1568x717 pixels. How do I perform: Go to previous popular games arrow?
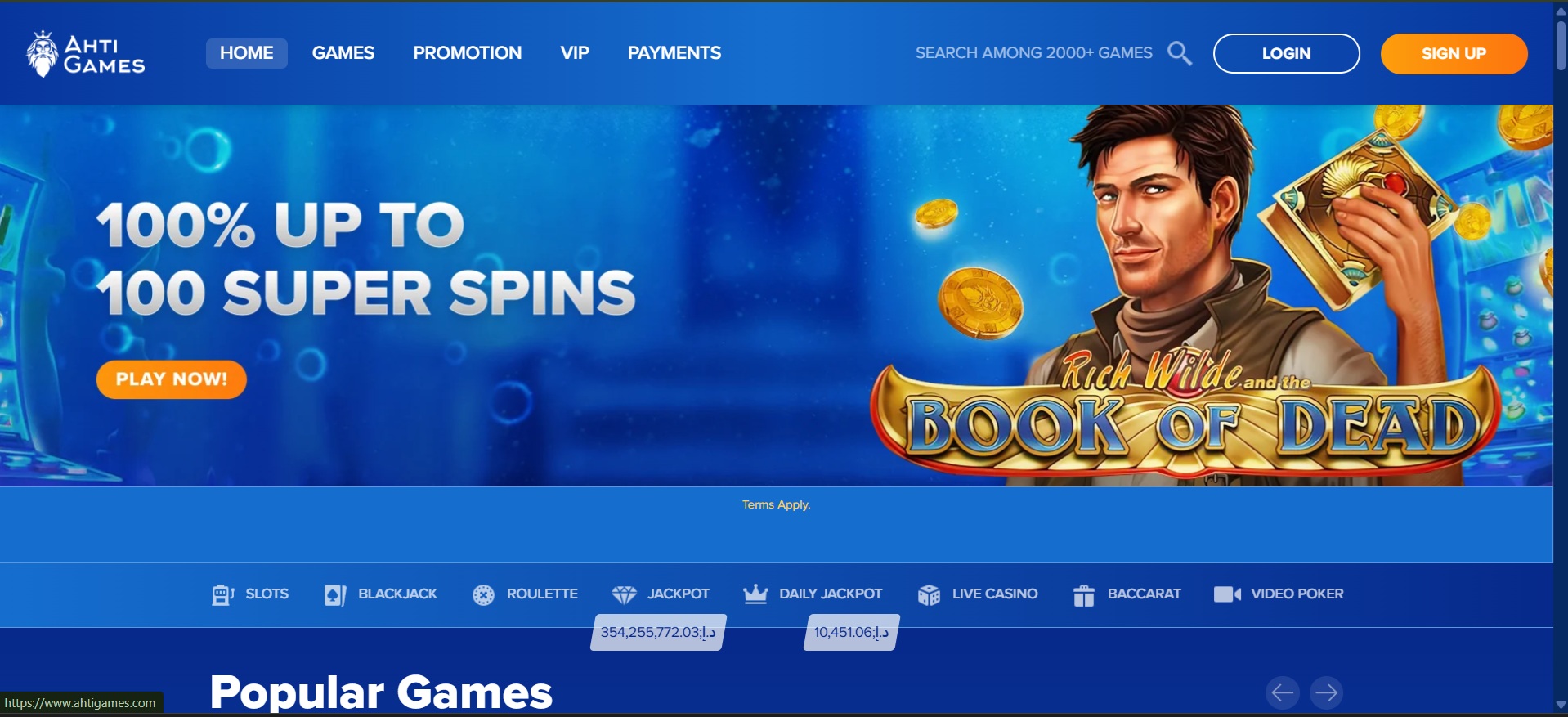(1283, 692)
